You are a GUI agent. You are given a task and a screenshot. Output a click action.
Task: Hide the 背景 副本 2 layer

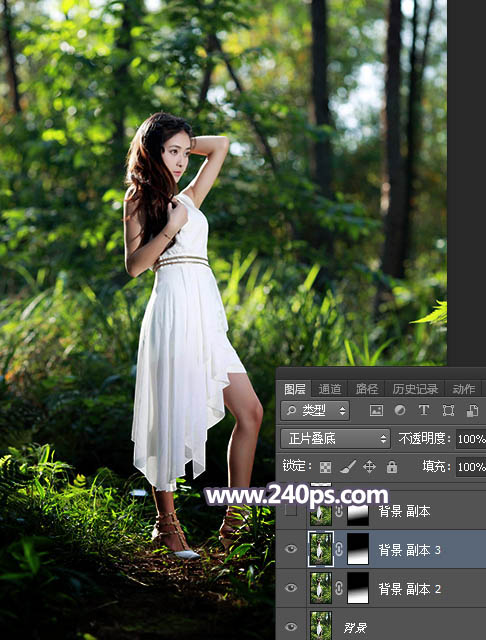click(291, 588)
